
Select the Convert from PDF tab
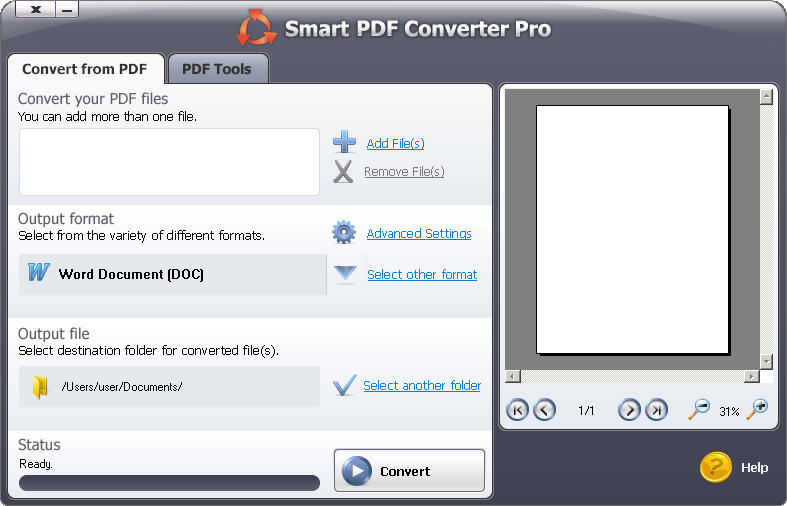pos(85,69)
